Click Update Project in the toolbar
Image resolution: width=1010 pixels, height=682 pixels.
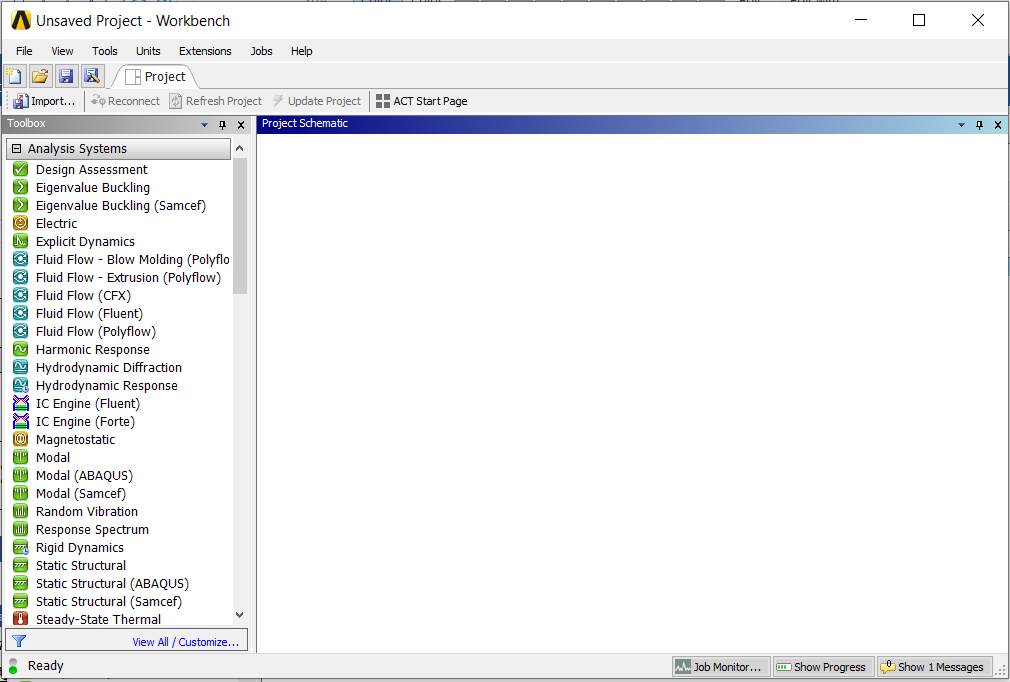click(x=317, y=101)
